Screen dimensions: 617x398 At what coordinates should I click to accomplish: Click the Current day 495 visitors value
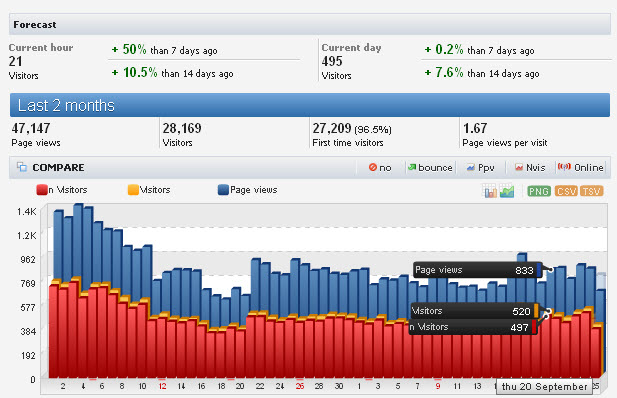(332, 61)
